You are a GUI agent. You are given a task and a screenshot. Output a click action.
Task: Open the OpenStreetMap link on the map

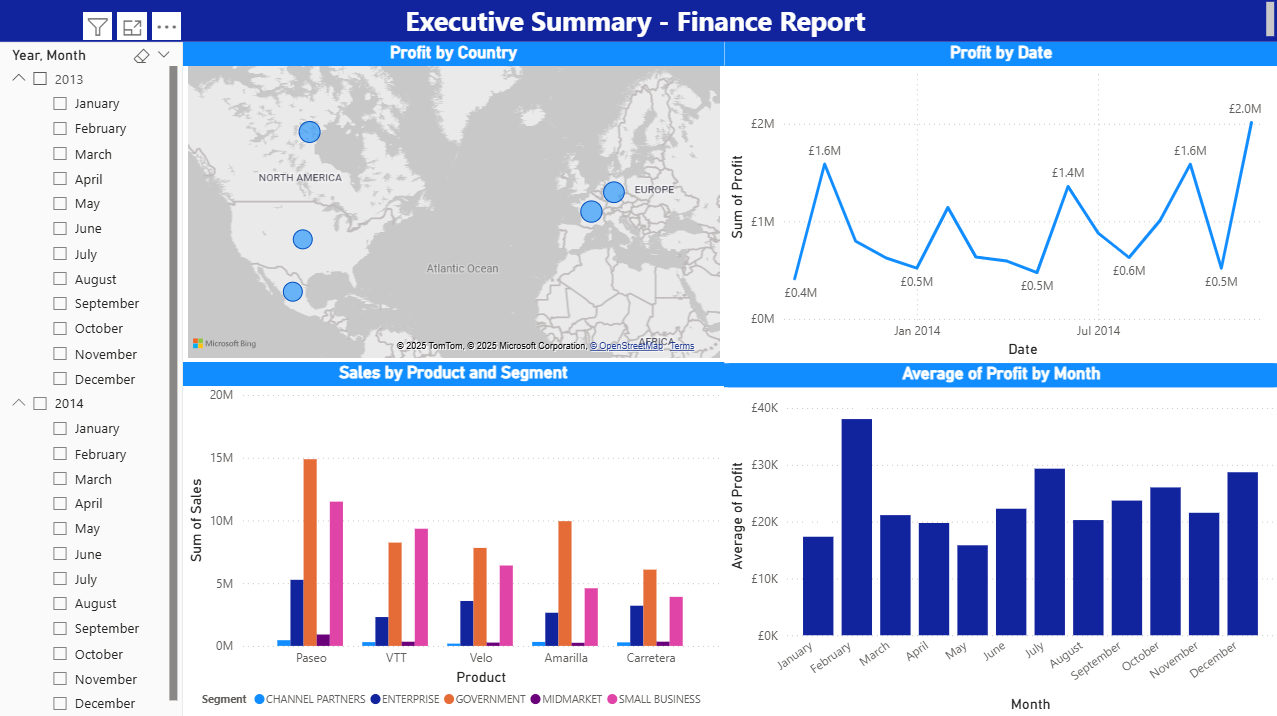(x=626, y=346)
